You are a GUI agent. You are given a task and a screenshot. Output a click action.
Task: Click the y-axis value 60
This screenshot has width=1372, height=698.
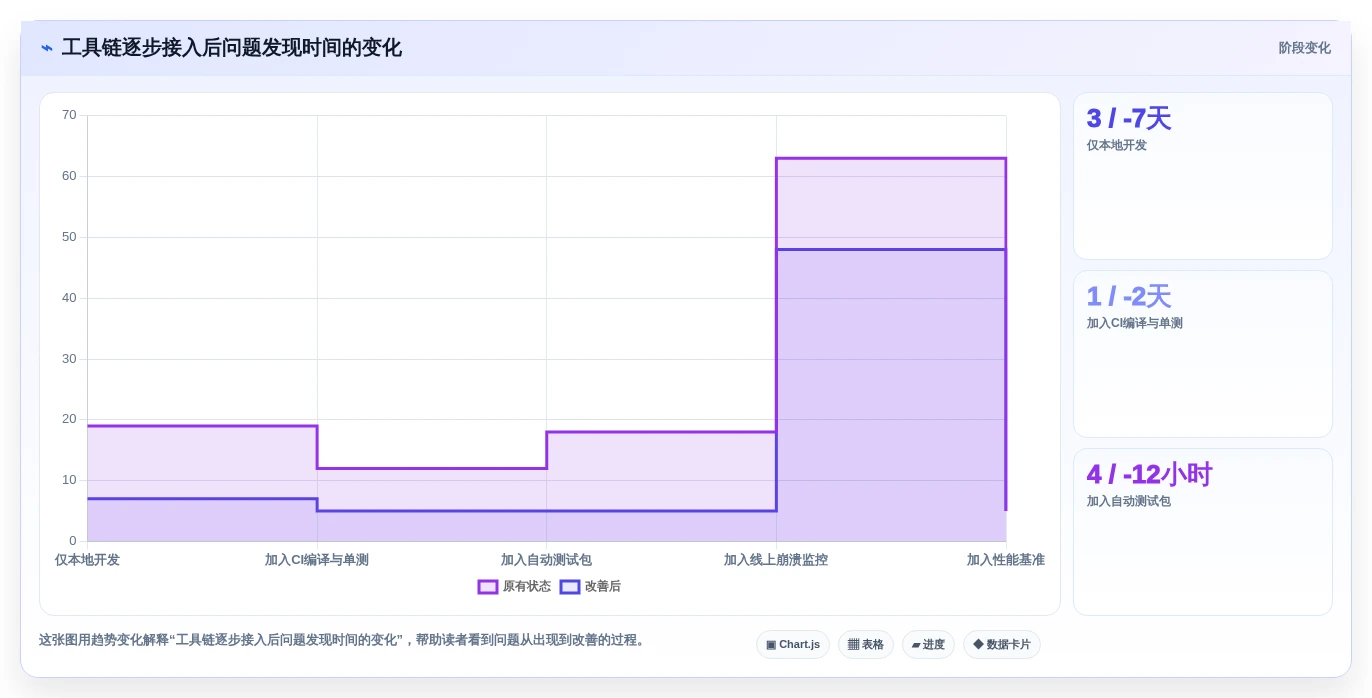click(x=69, y=176)
